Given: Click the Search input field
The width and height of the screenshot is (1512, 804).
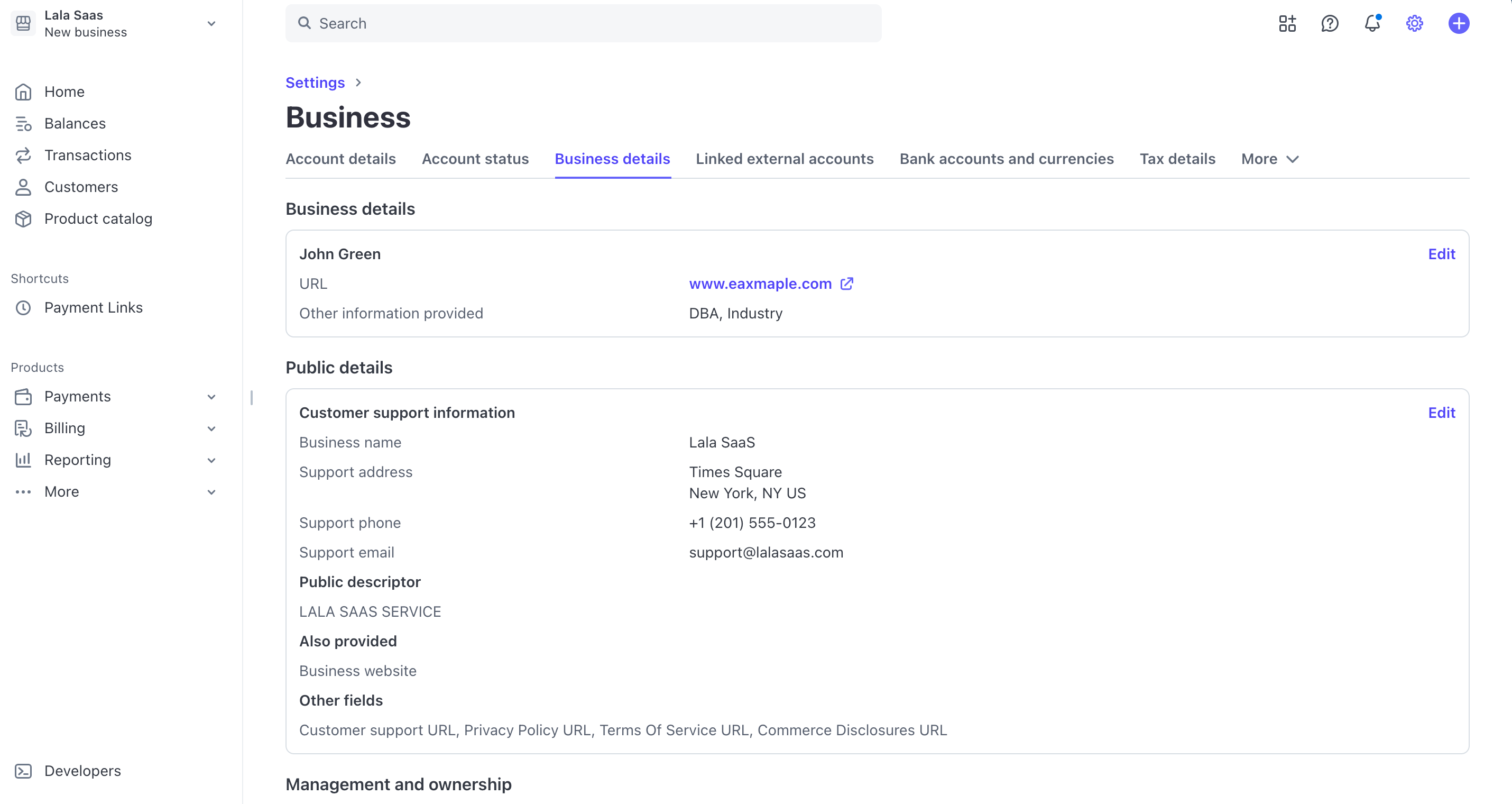Looking at the screenshot, I should point(583,23).
